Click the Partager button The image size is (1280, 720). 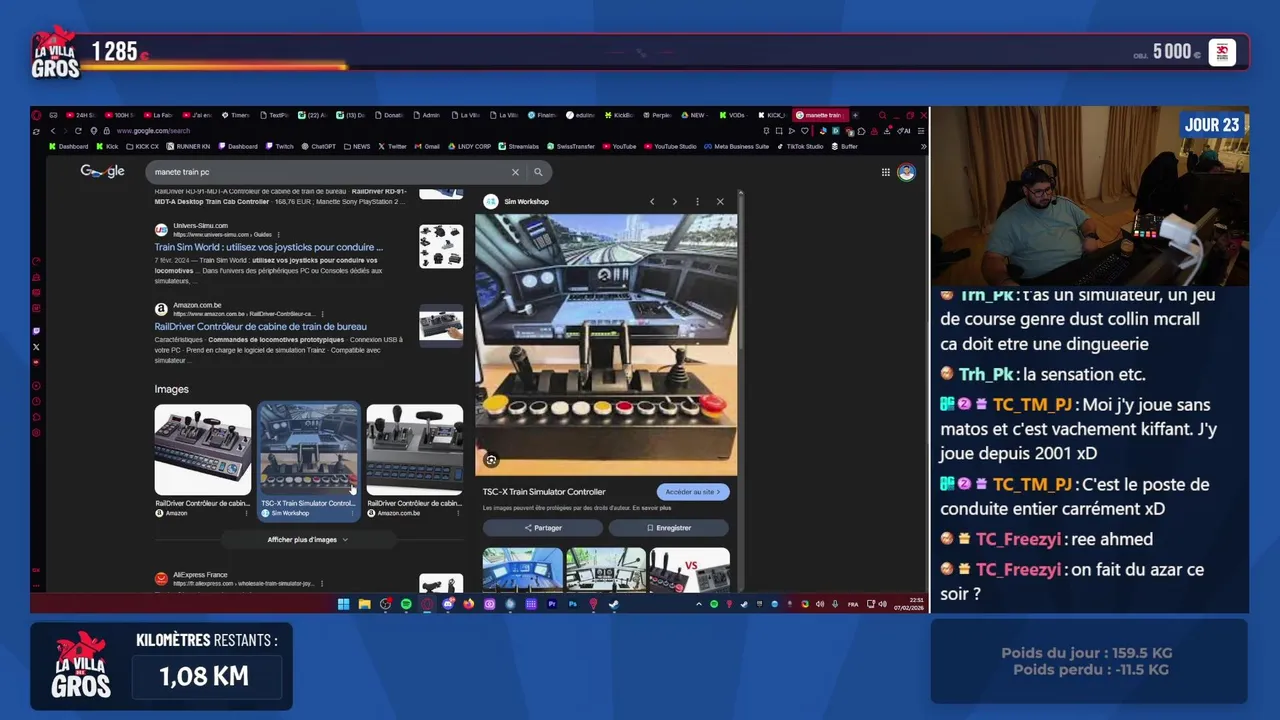point(542,528)
